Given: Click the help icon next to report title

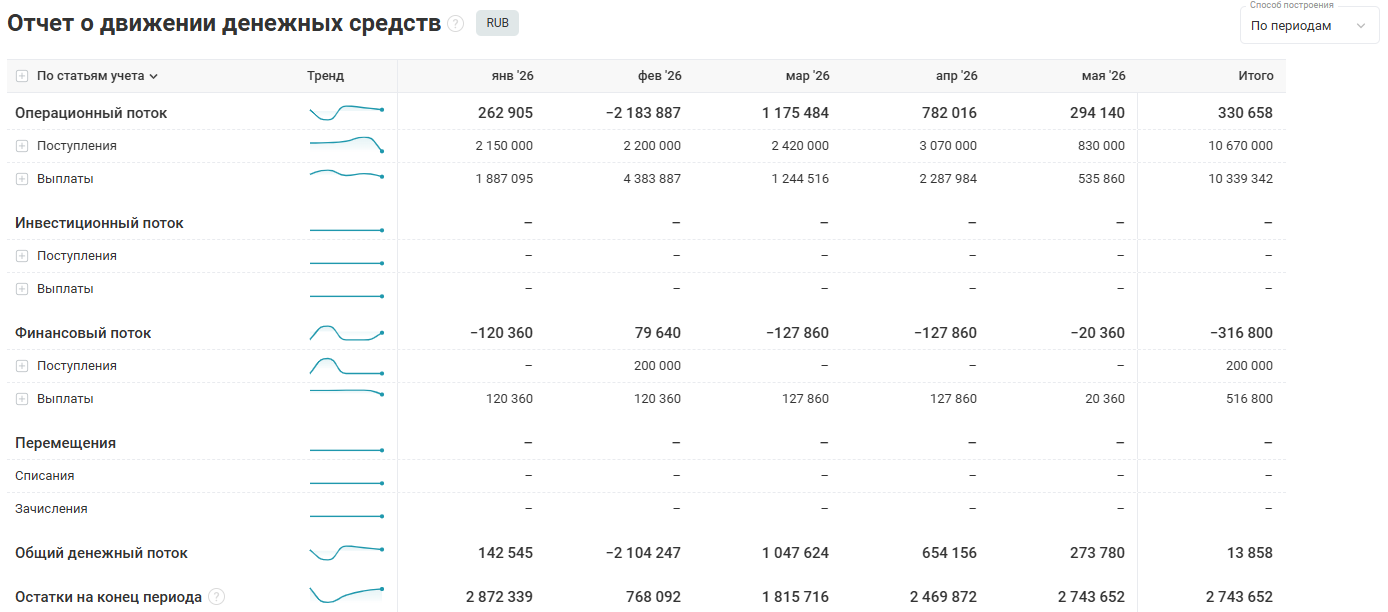Looking at the screenshot, I should [x=456, y=24].
